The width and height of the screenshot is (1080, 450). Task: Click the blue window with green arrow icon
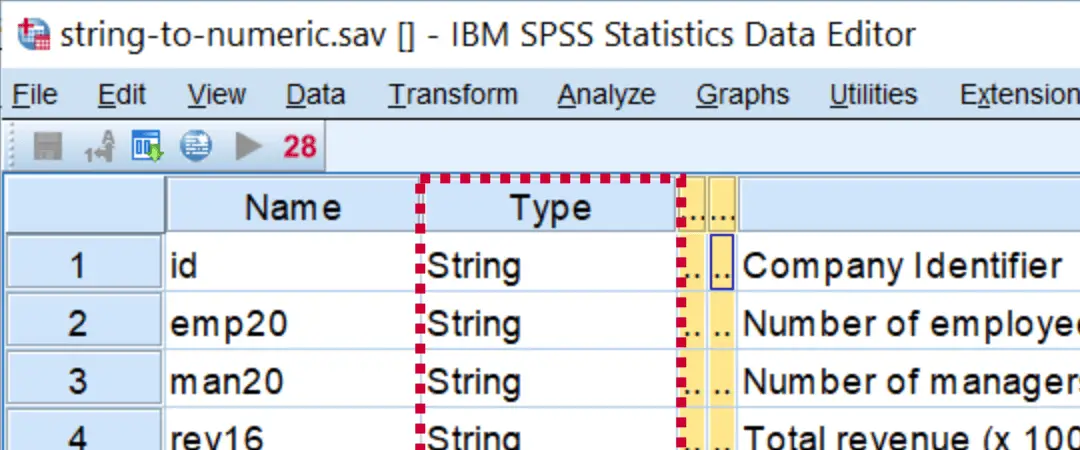pos(147,147)
